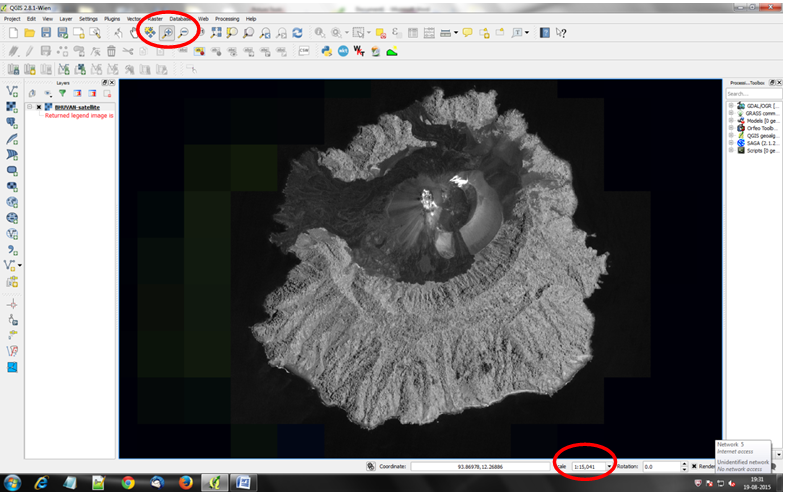
Task: Open the Measure tool dropdown arrow
Action: point(456,33)
